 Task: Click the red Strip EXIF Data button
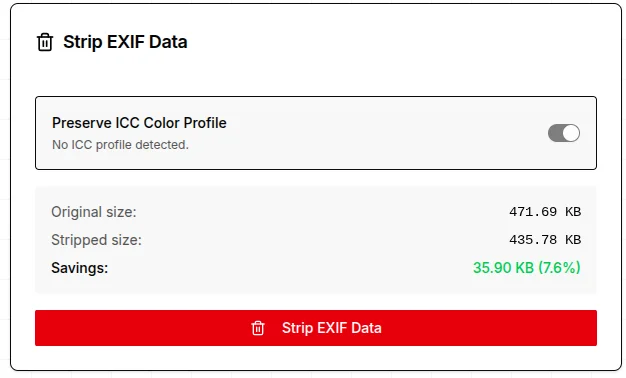coord(316,328)
